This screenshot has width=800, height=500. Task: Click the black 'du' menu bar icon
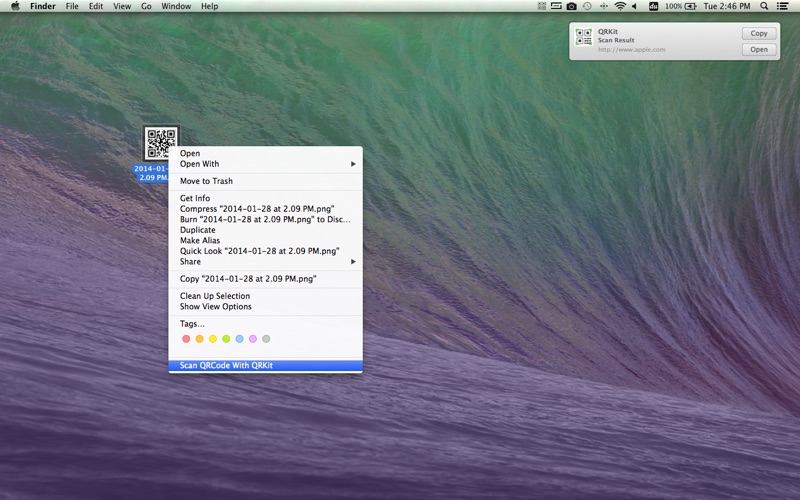pyautogui.click(x=653, y=6)
